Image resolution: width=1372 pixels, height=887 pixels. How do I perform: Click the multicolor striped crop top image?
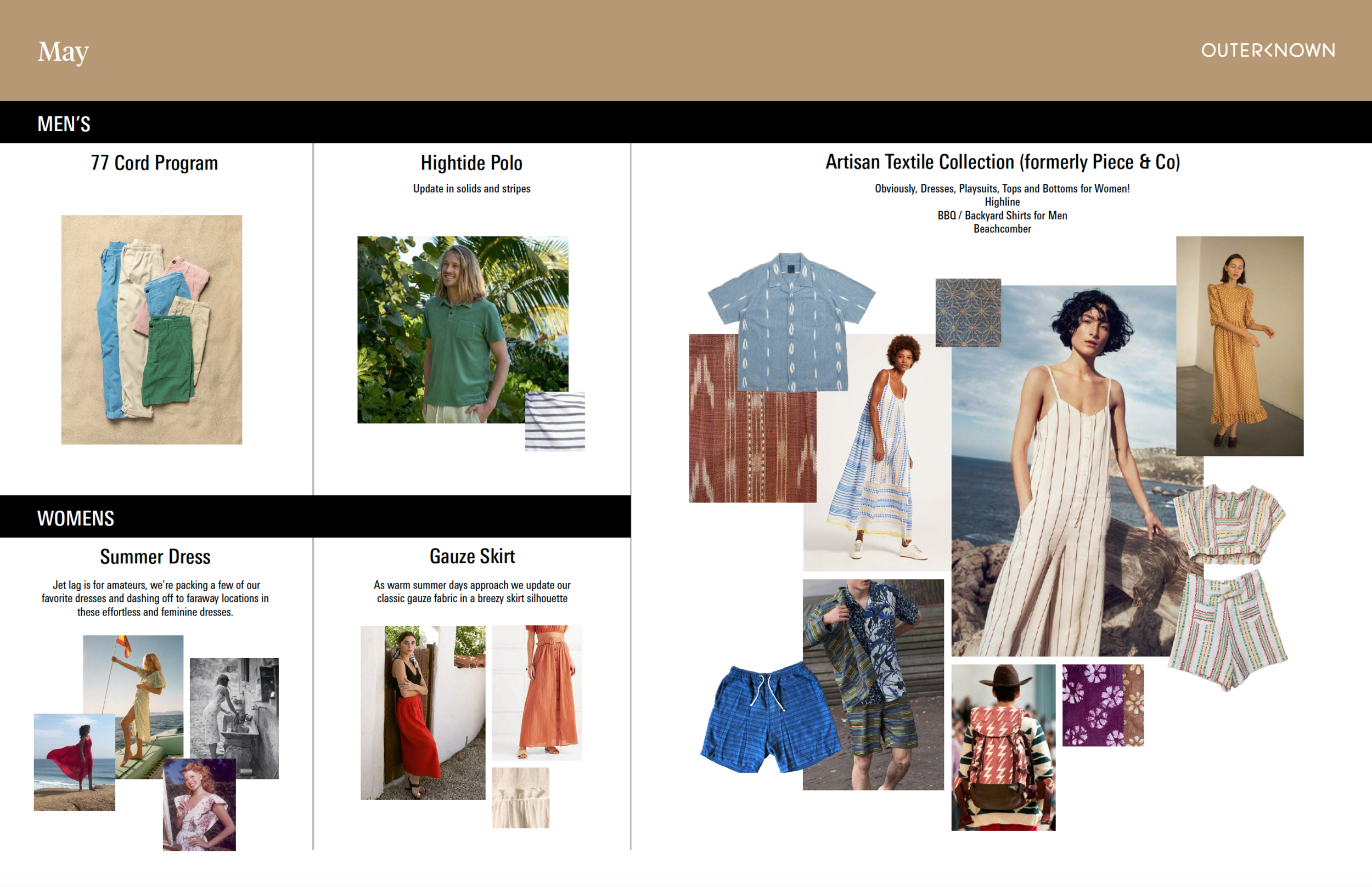tap(1229, 524)
